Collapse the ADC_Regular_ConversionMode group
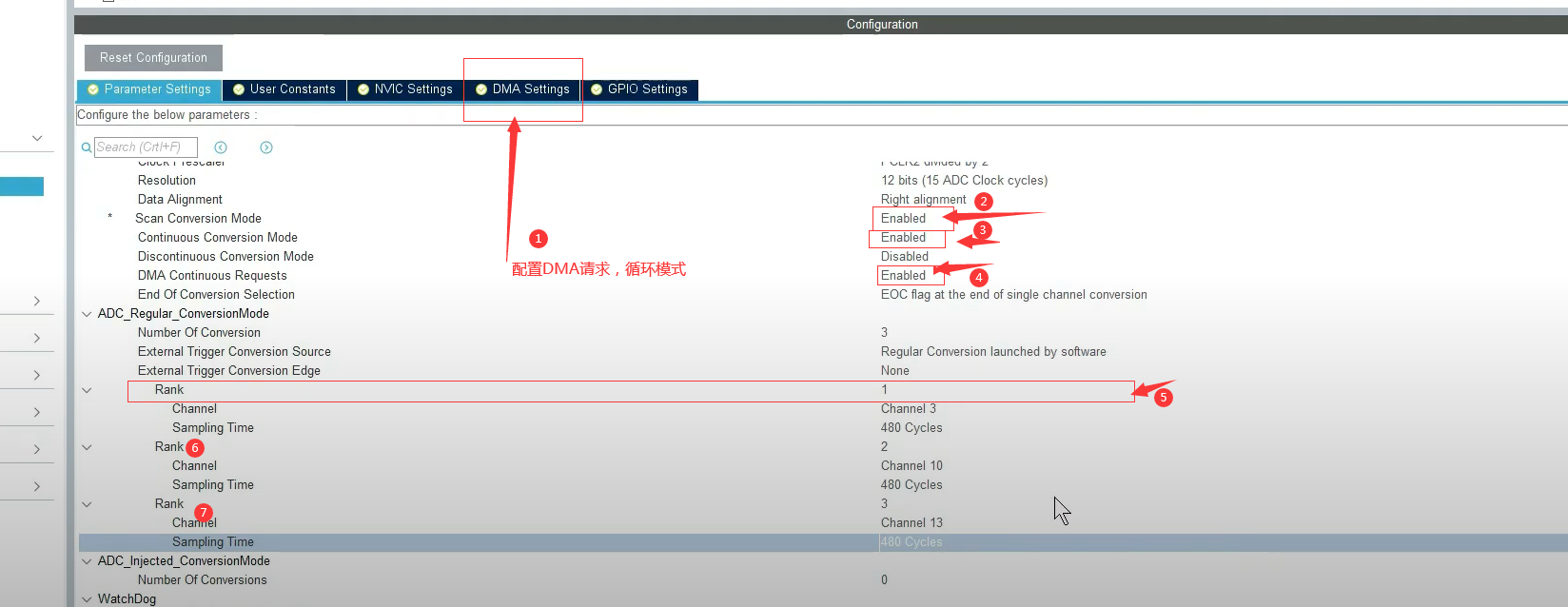Image resolution: width=1568 pixels, height=607 pixels. point(87,314)
